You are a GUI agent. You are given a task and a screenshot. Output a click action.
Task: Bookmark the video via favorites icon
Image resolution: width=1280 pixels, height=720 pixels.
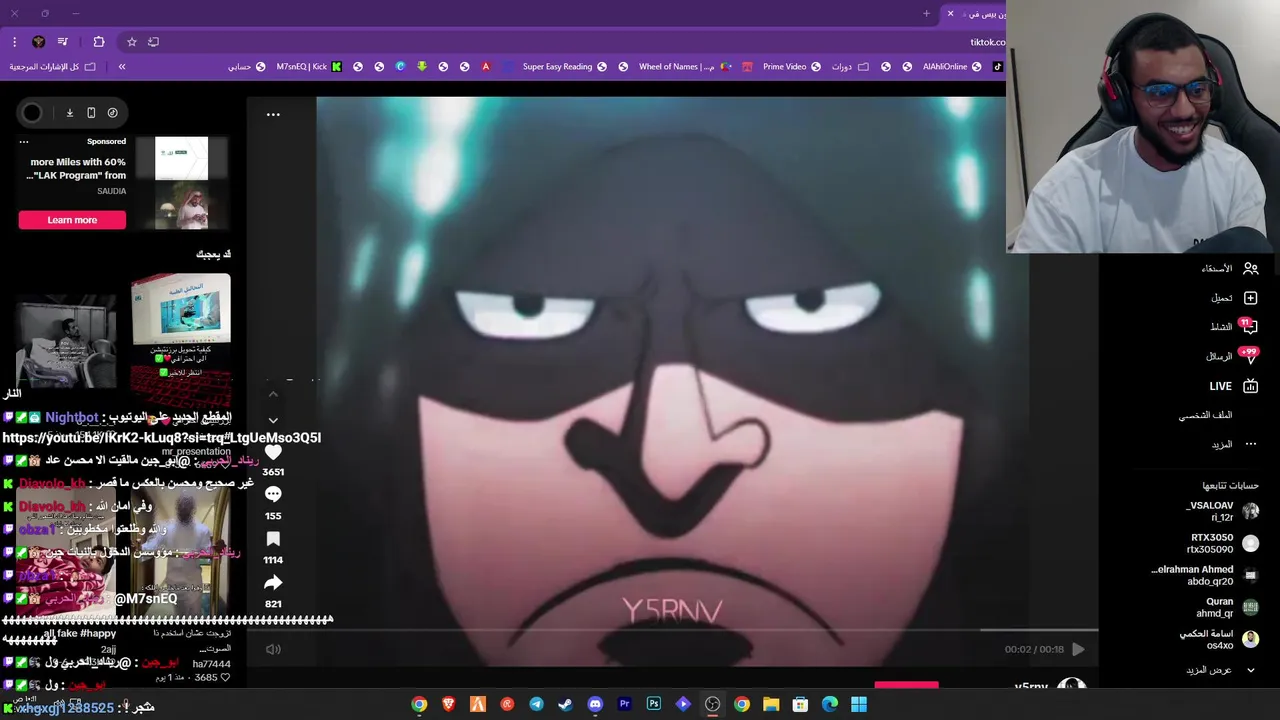point(273,539)
